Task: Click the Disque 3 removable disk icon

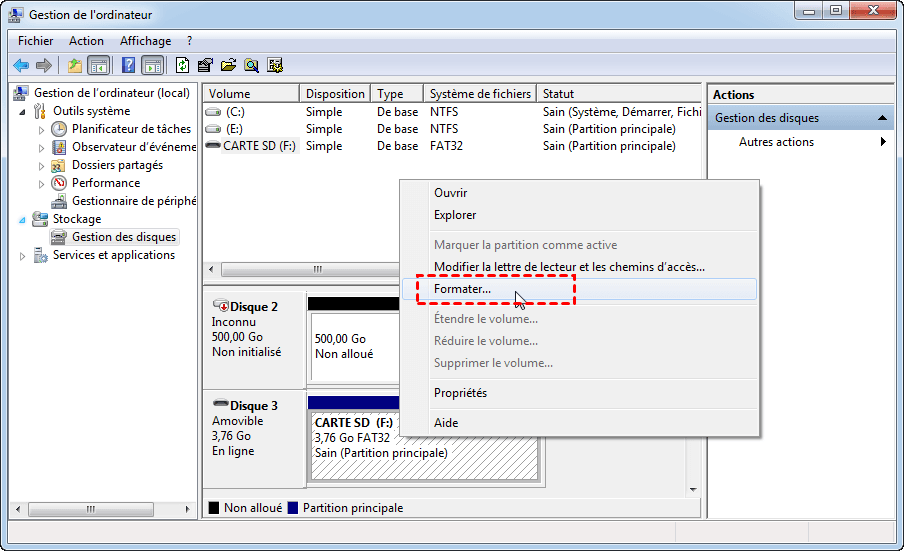Action: 220,403
